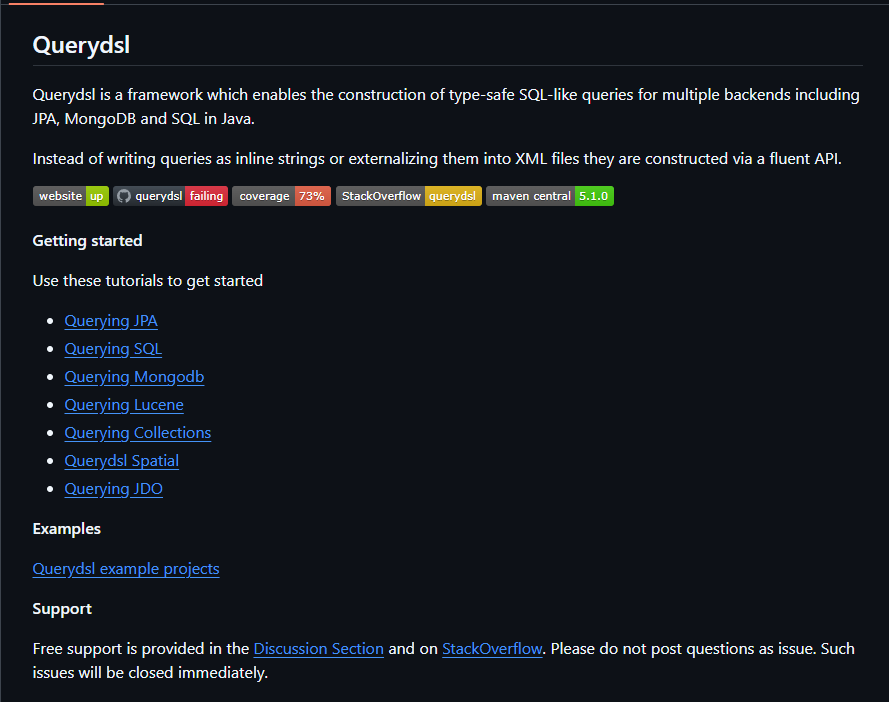Open the Querying JPA tutorial link
This screenshot has width=889, height=702.
tap(111, 321)
